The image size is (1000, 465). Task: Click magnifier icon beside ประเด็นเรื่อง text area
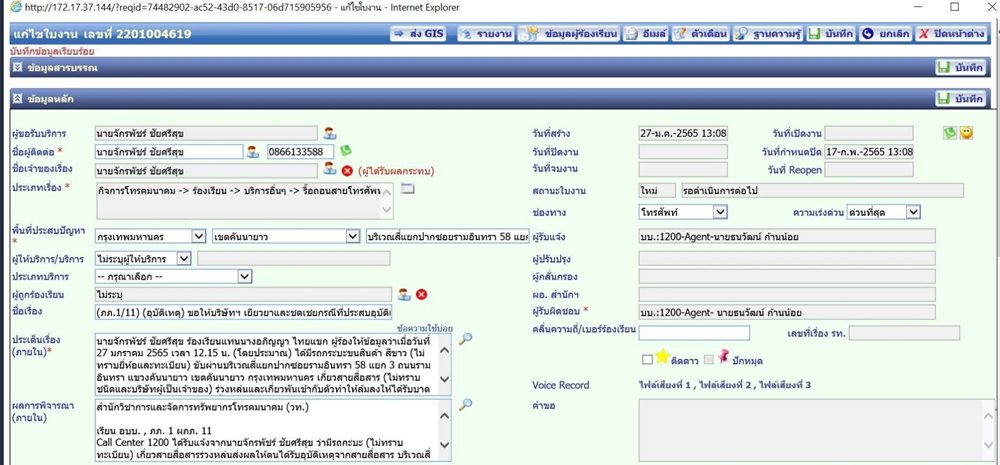(466, 339)
